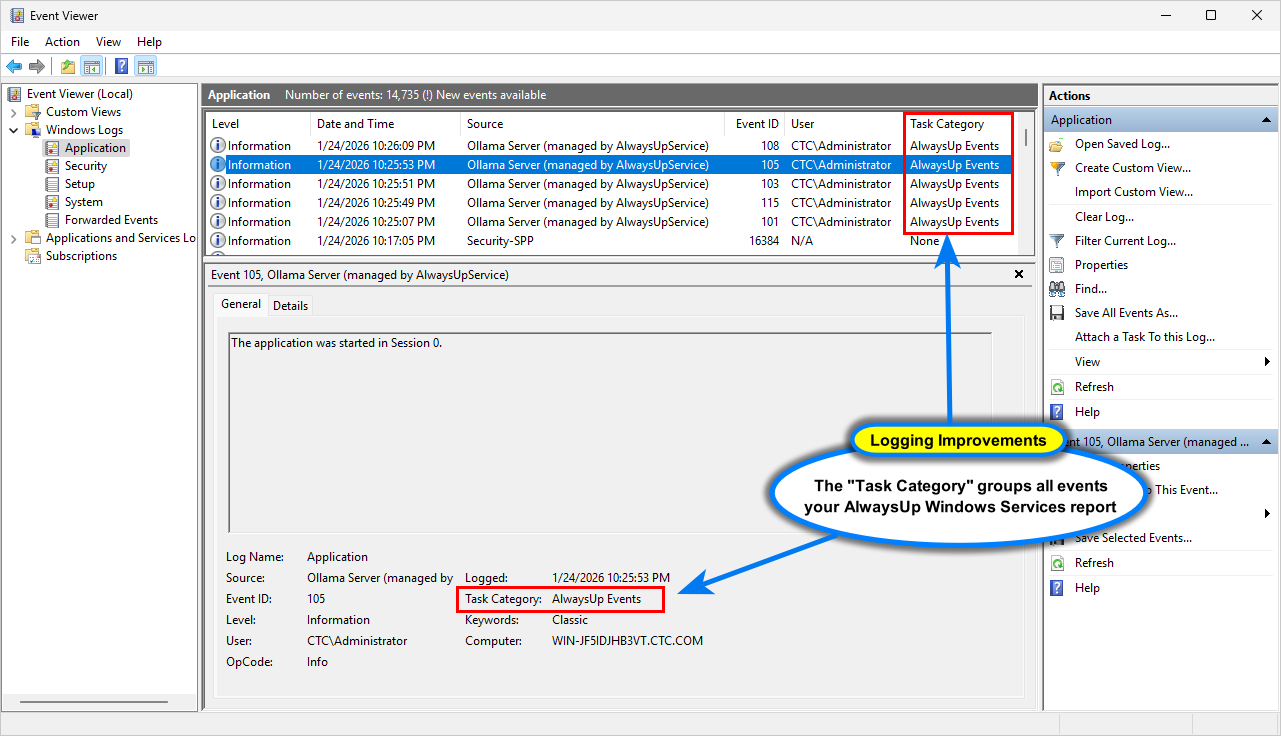The height and width of the screenshot is (736, 1281).
Task: Click the Show/Hide Console Tree toolbar icon
Action: tap(91, 66)
